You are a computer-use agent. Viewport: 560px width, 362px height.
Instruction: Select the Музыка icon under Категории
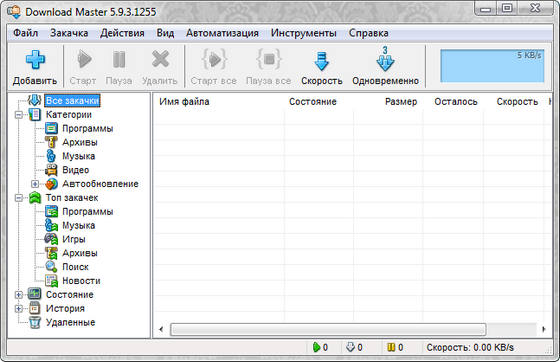[x=51, y=156]
